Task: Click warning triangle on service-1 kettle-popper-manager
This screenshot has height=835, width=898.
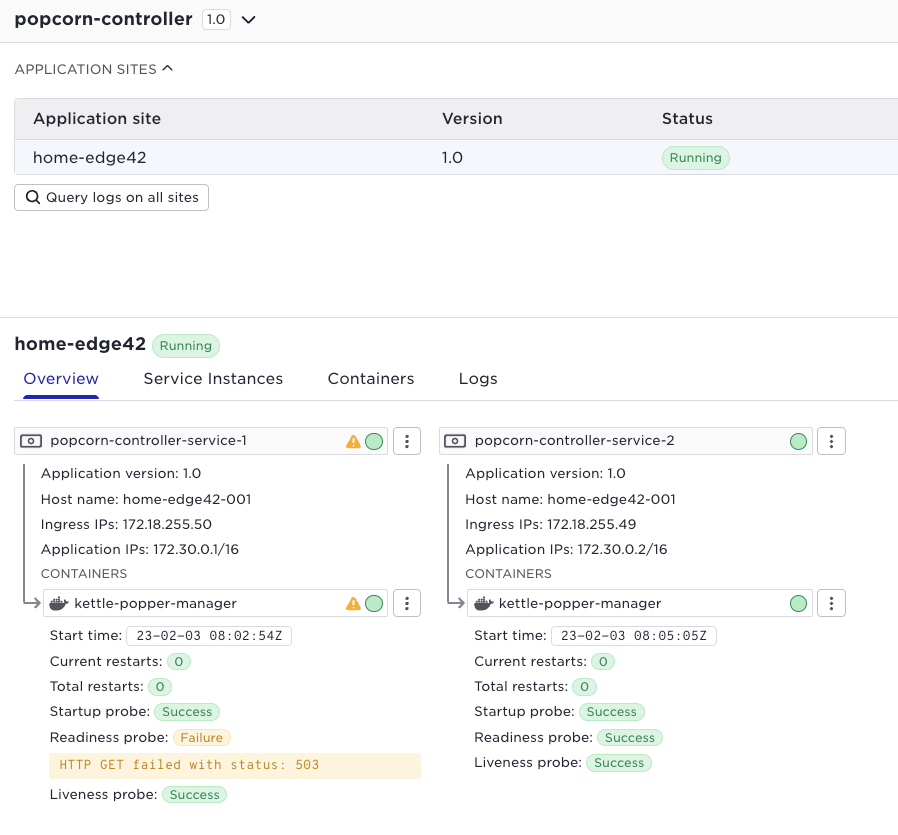Action: tap(353, 604)
